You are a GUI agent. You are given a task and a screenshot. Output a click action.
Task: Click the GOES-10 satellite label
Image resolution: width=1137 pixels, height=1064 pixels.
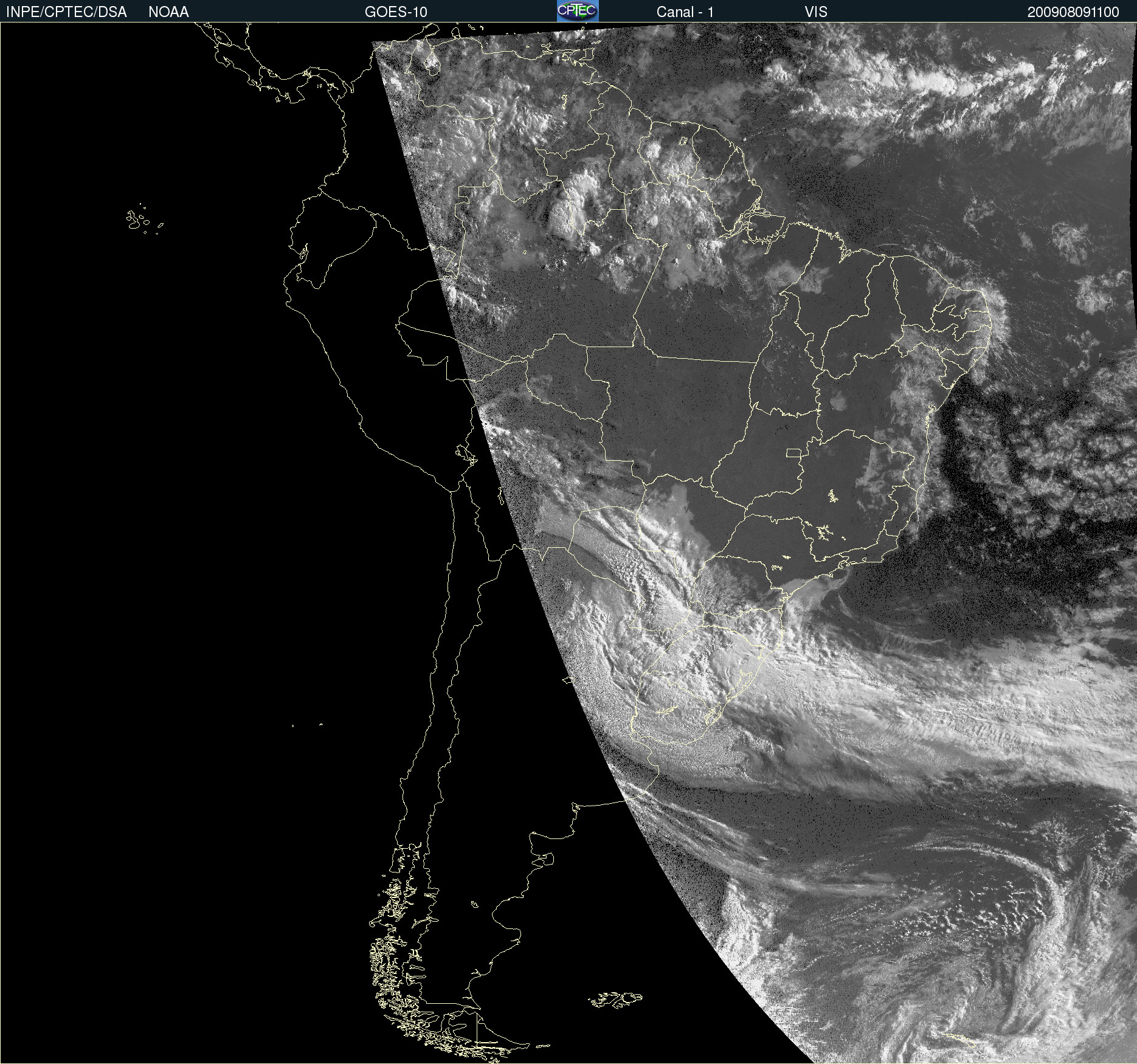(x=396, y=12)
